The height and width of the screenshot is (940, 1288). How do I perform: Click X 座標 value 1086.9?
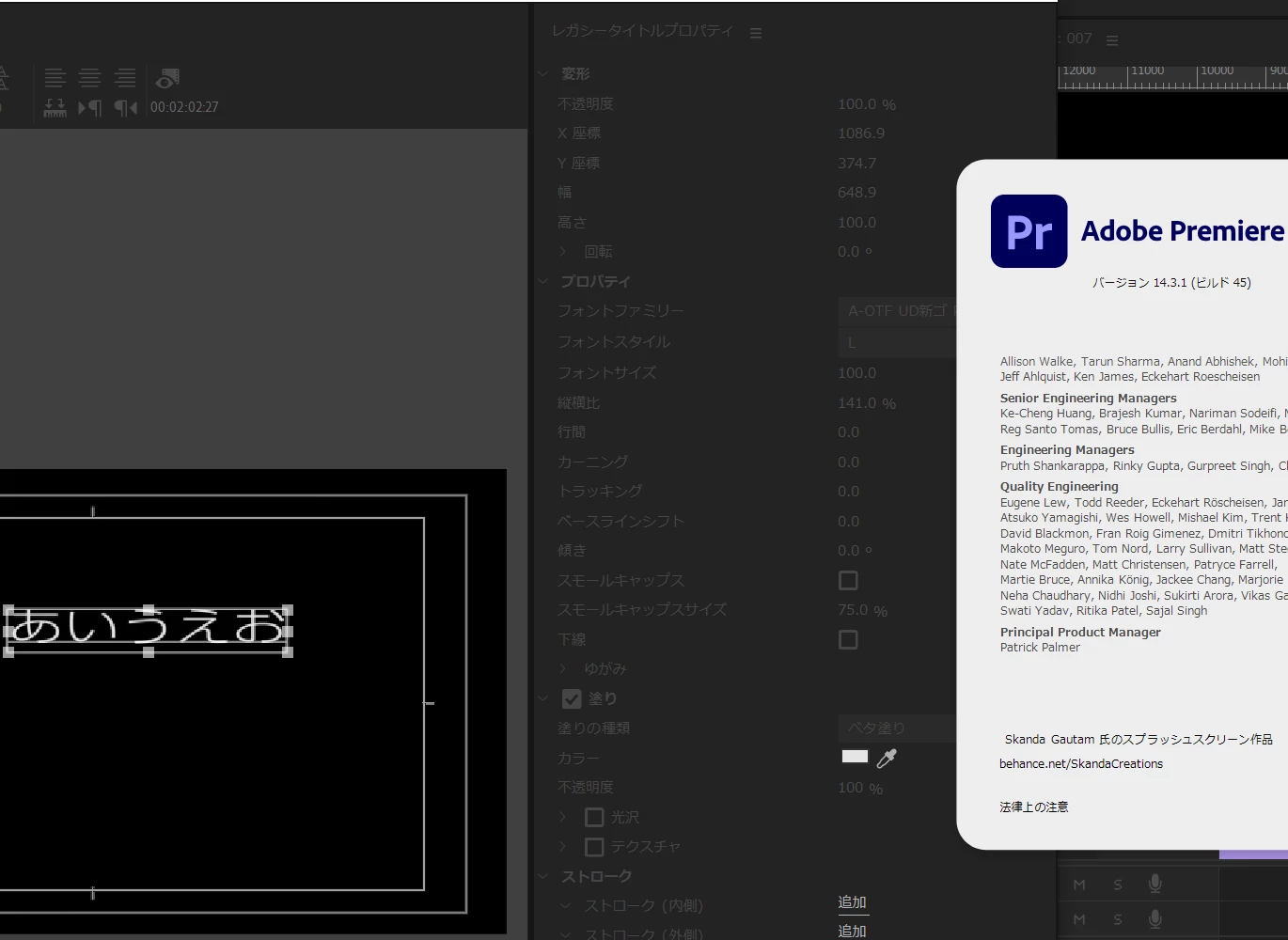pyautogui.click(x=861, y=133)
